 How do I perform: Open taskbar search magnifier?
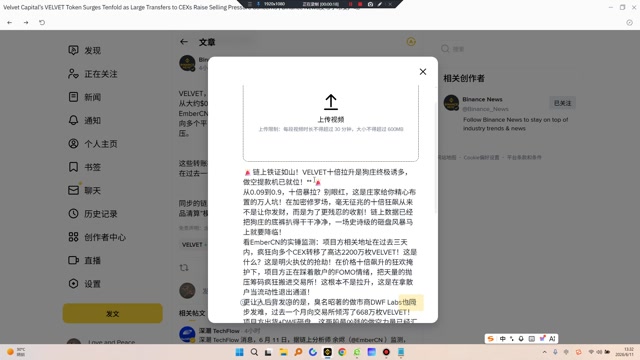pos(254,352)
